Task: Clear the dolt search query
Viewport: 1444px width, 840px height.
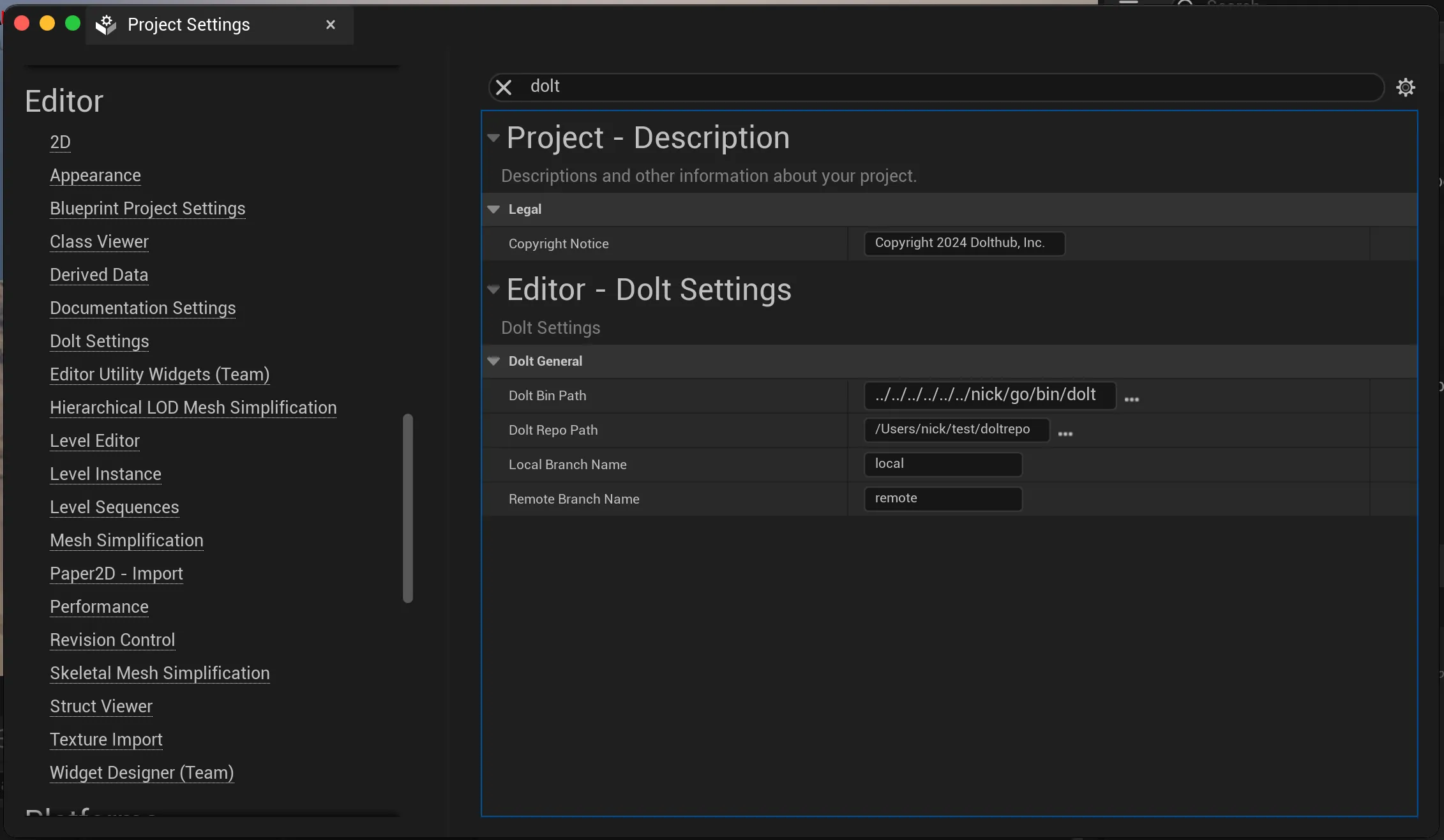Action: pyautogui.click(x=504, y=87)
